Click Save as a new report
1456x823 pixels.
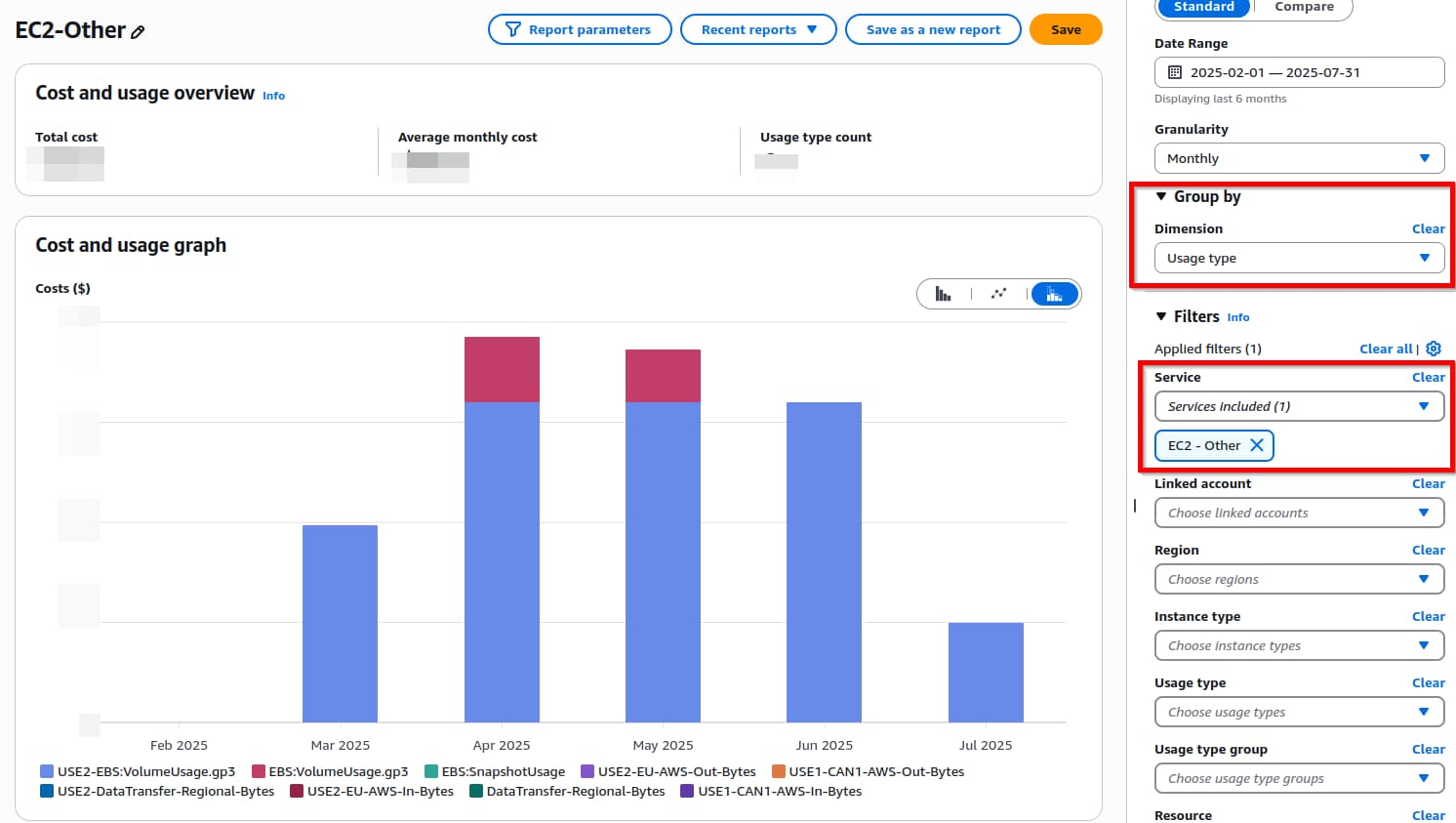[x=933, y=29]
